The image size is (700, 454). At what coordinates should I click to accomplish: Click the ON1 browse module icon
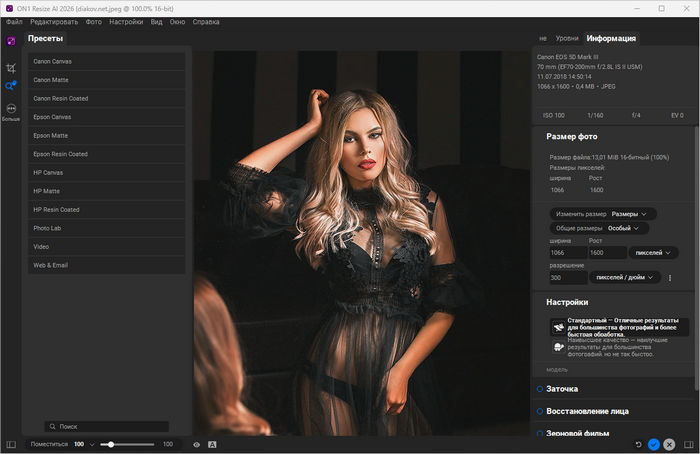coord(10,41)
